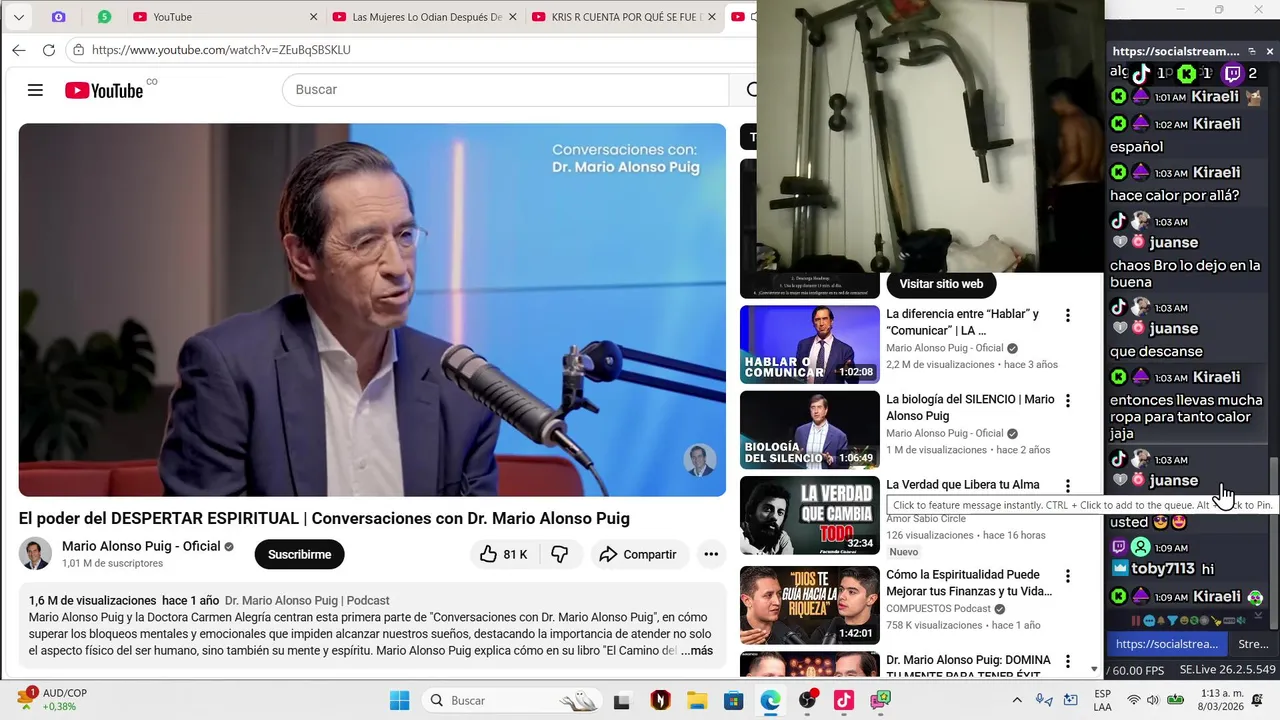The image size is (1280, 720).
Task: Switch to Las Mujeres Lo Odian tab
Action: (425, 17)
